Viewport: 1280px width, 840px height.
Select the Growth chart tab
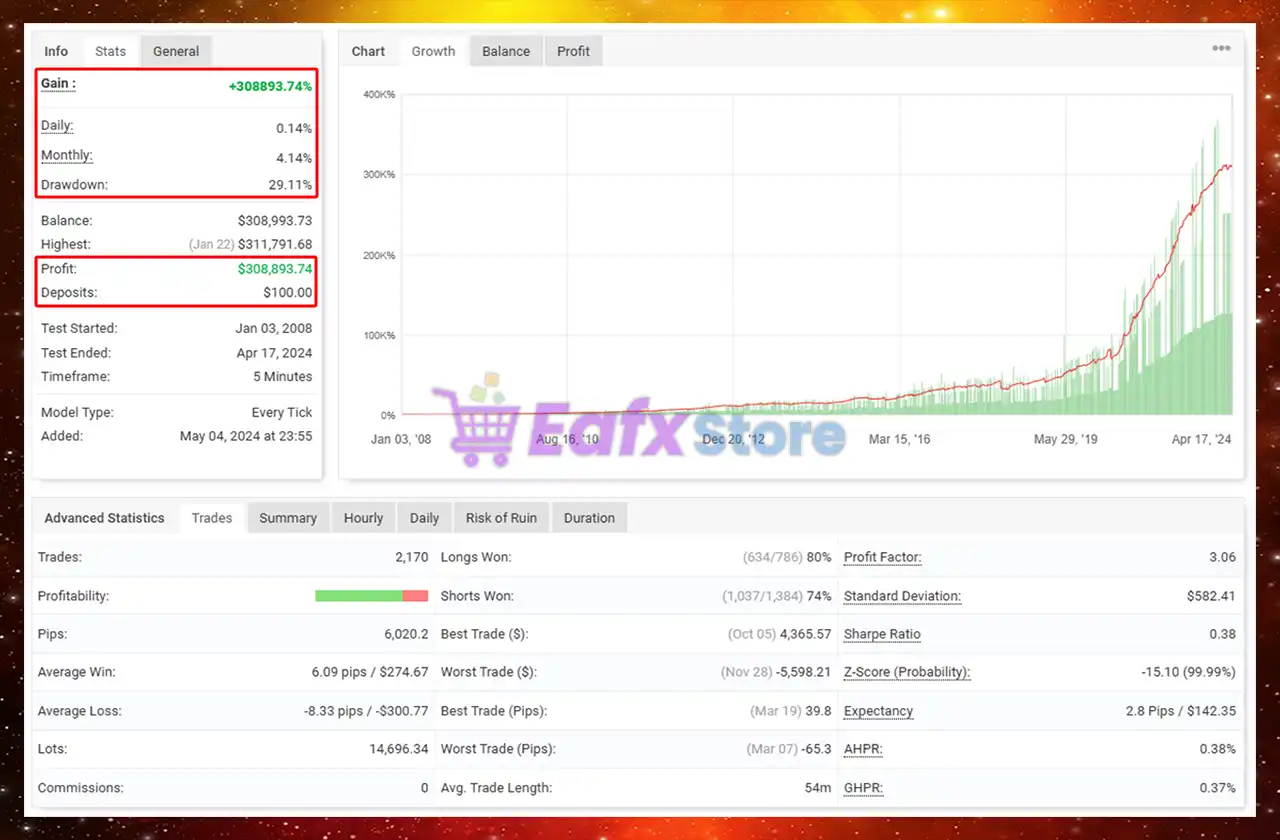pos(433,51)
